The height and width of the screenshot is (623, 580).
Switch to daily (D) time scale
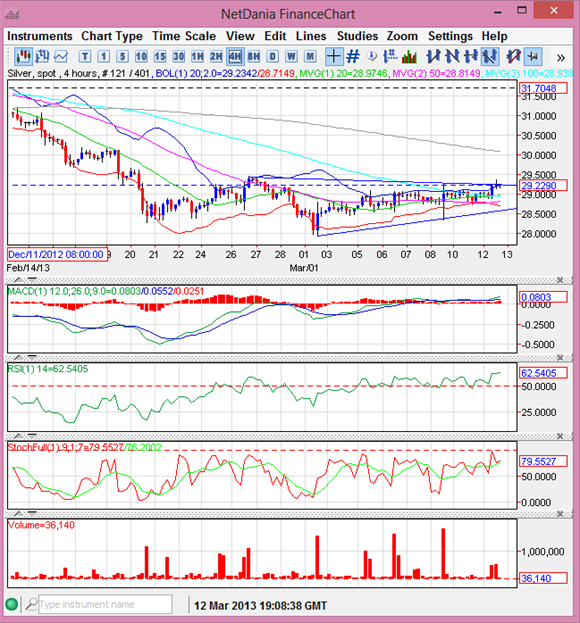pos(273,56)
